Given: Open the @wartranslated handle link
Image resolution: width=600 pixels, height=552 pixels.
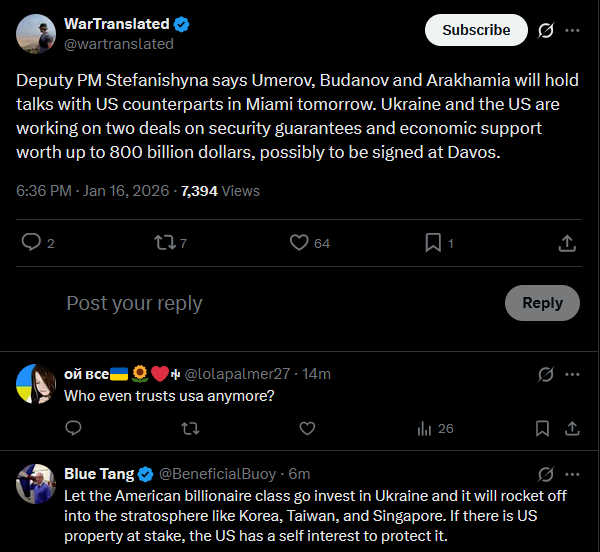Looking at the screenshot, I should click(x=118, y=44).
